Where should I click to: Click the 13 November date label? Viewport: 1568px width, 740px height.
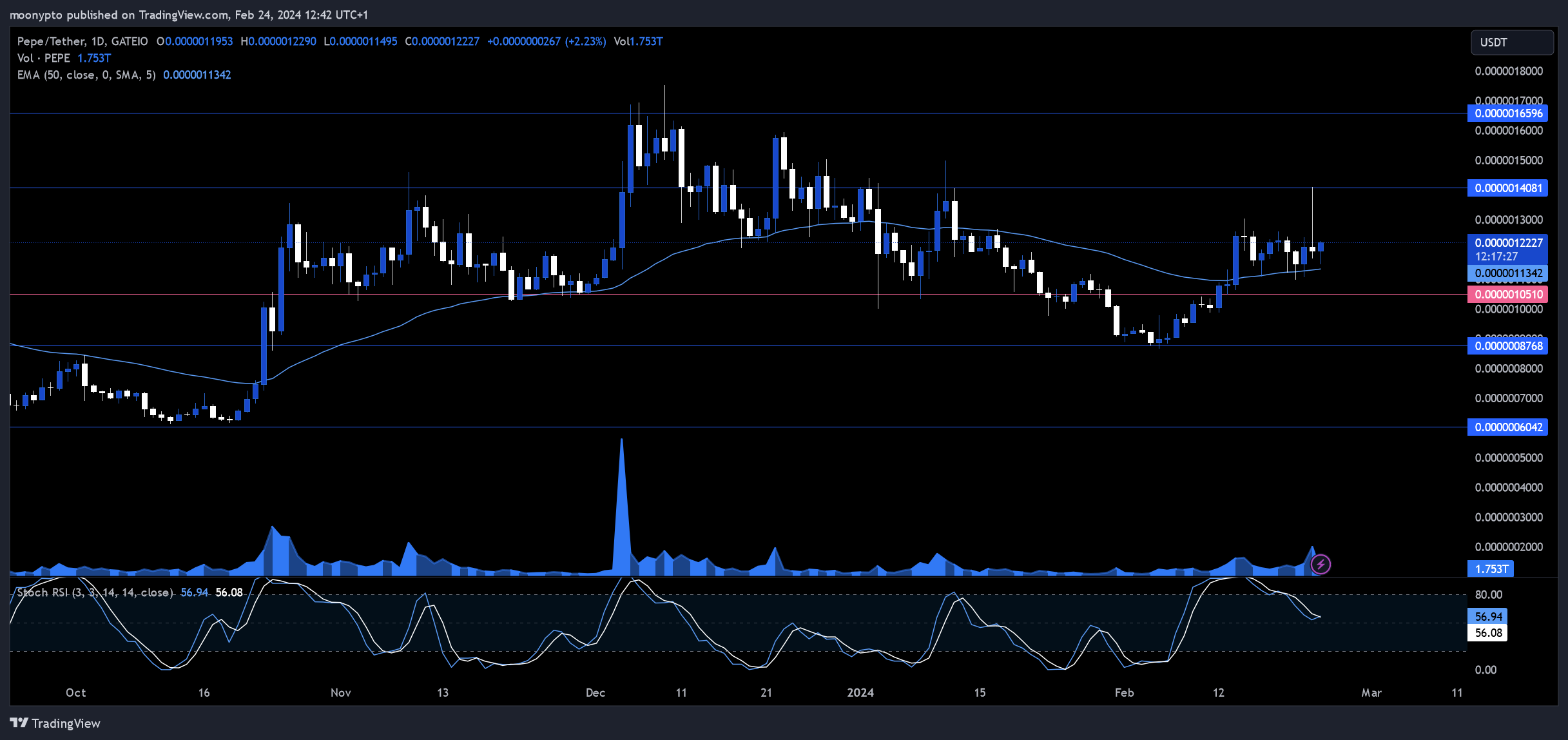point(443,693)
